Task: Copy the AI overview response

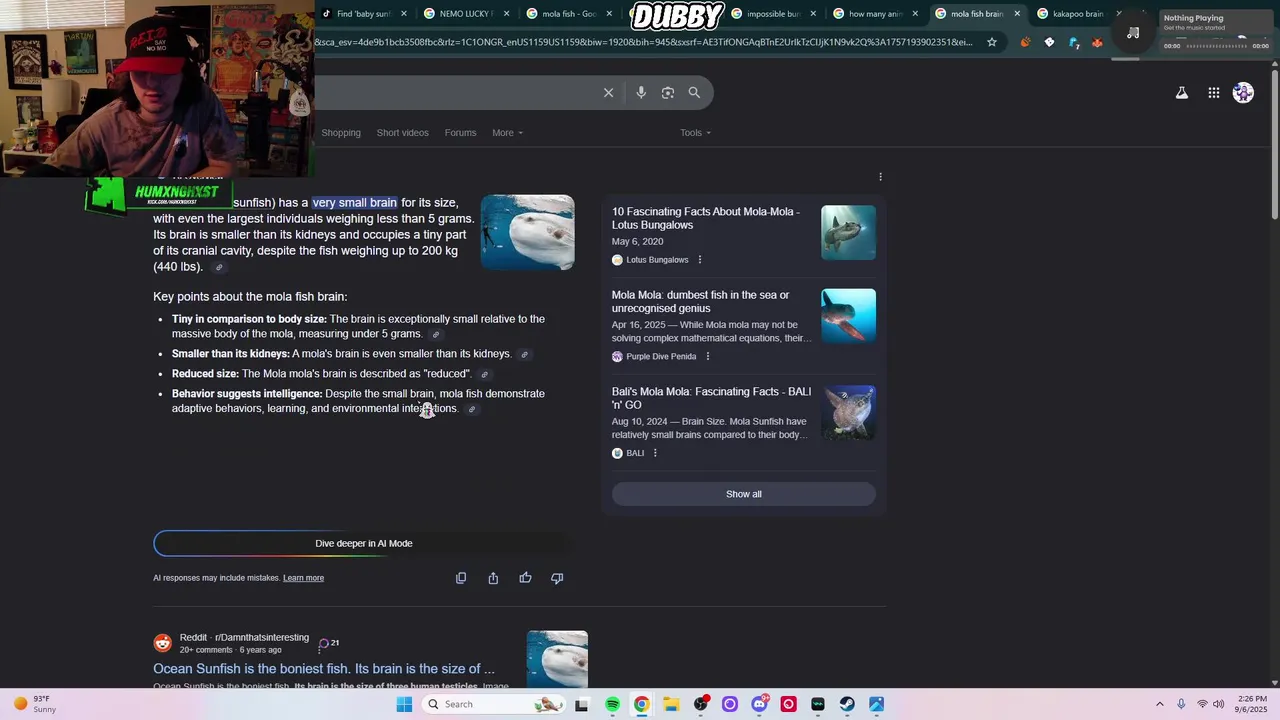Action: tap(461, 578)
